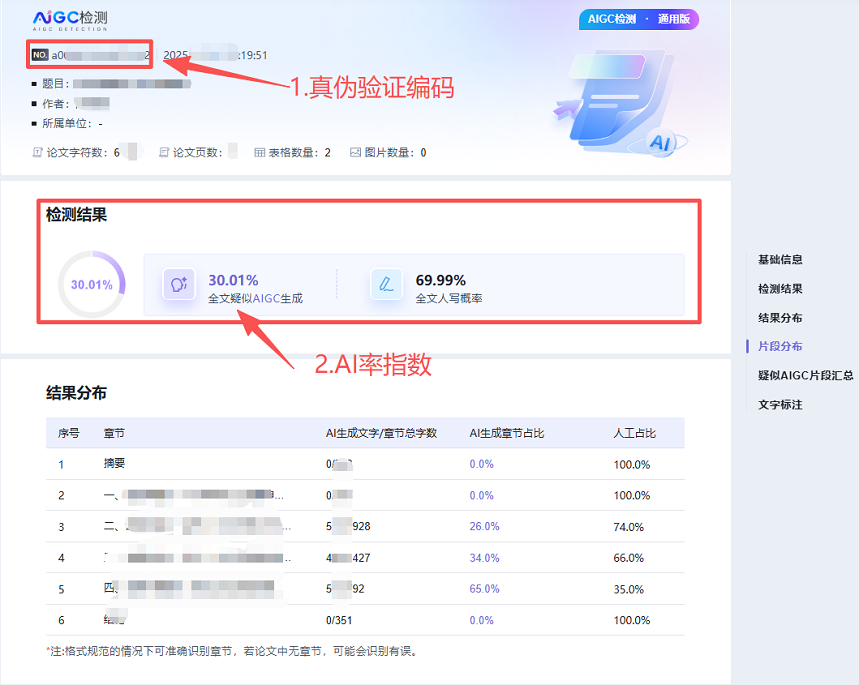
Task: Click the 论文页数 page count icon
Action: click(161, 153)
